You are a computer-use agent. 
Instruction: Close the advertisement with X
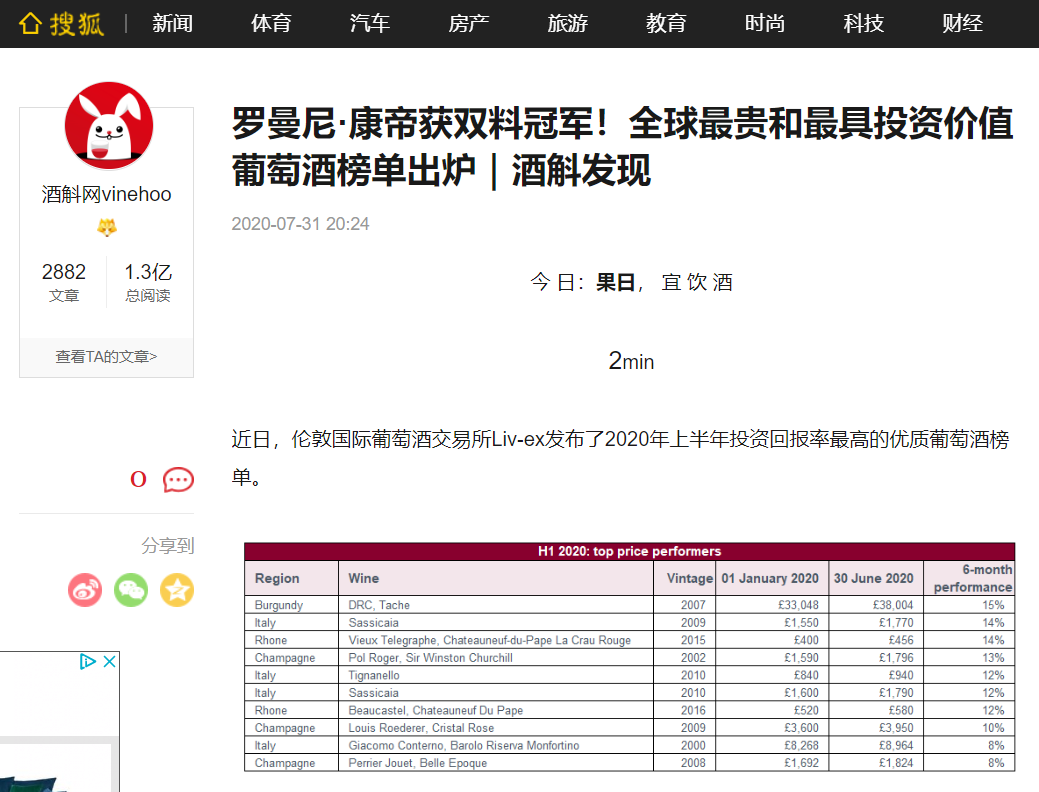pyautogui.click(x=109, y=661)
